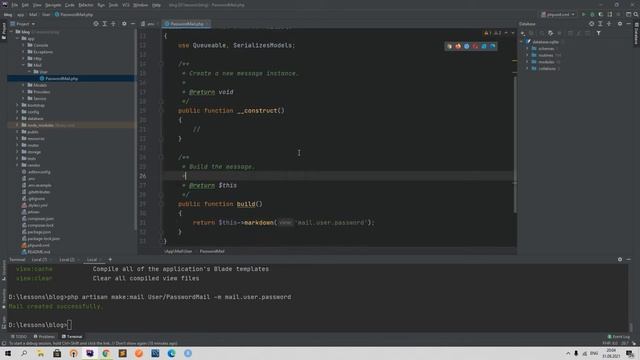The image size is (640, 360).
Task: Click the terminal command prompt input
Action: pyautogui.click(x=69, y=325)
